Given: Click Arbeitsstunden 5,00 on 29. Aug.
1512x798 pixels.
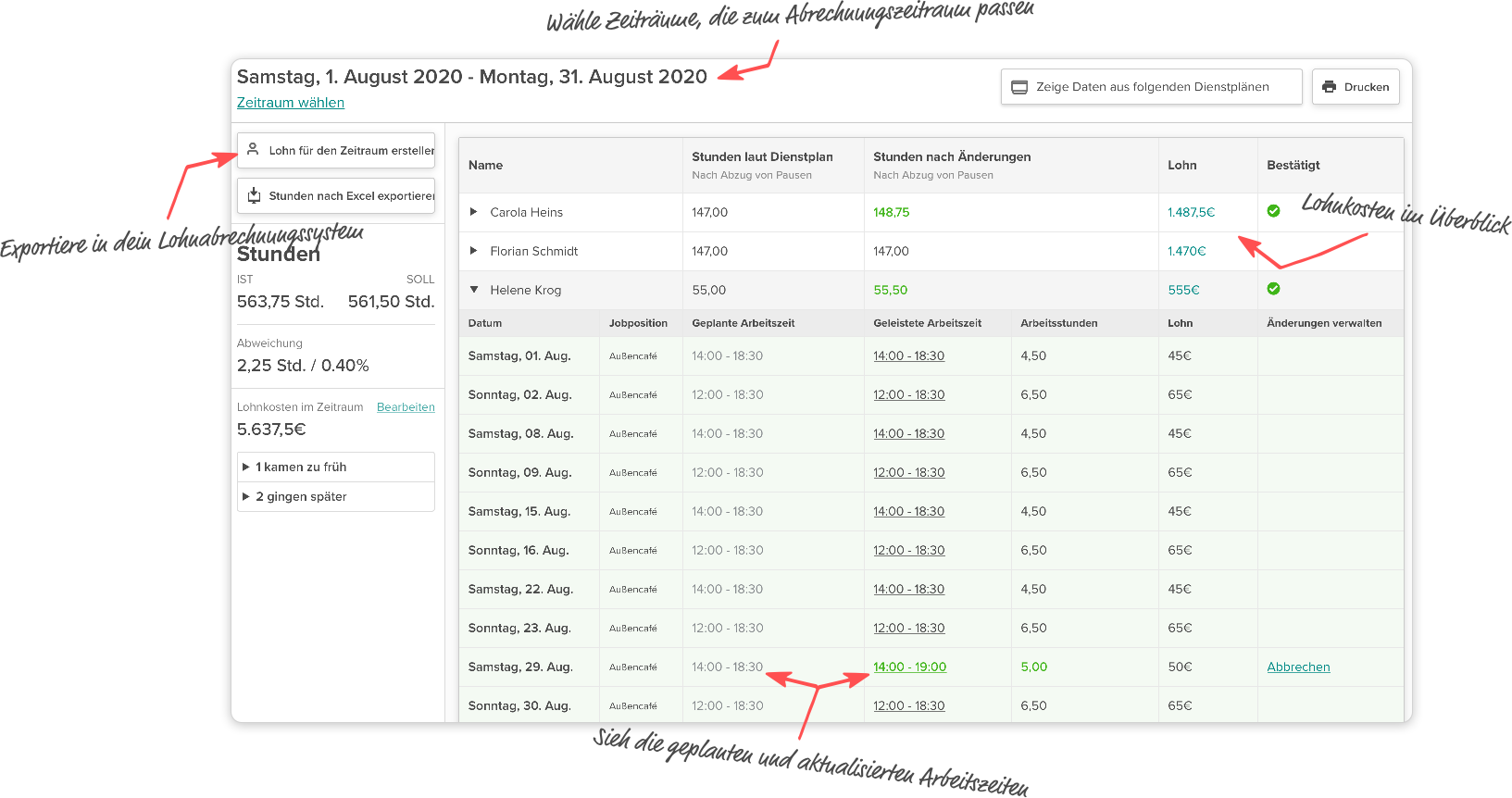Looking at the screenshot, I should pyautogui.click(x=1033, y=667).
